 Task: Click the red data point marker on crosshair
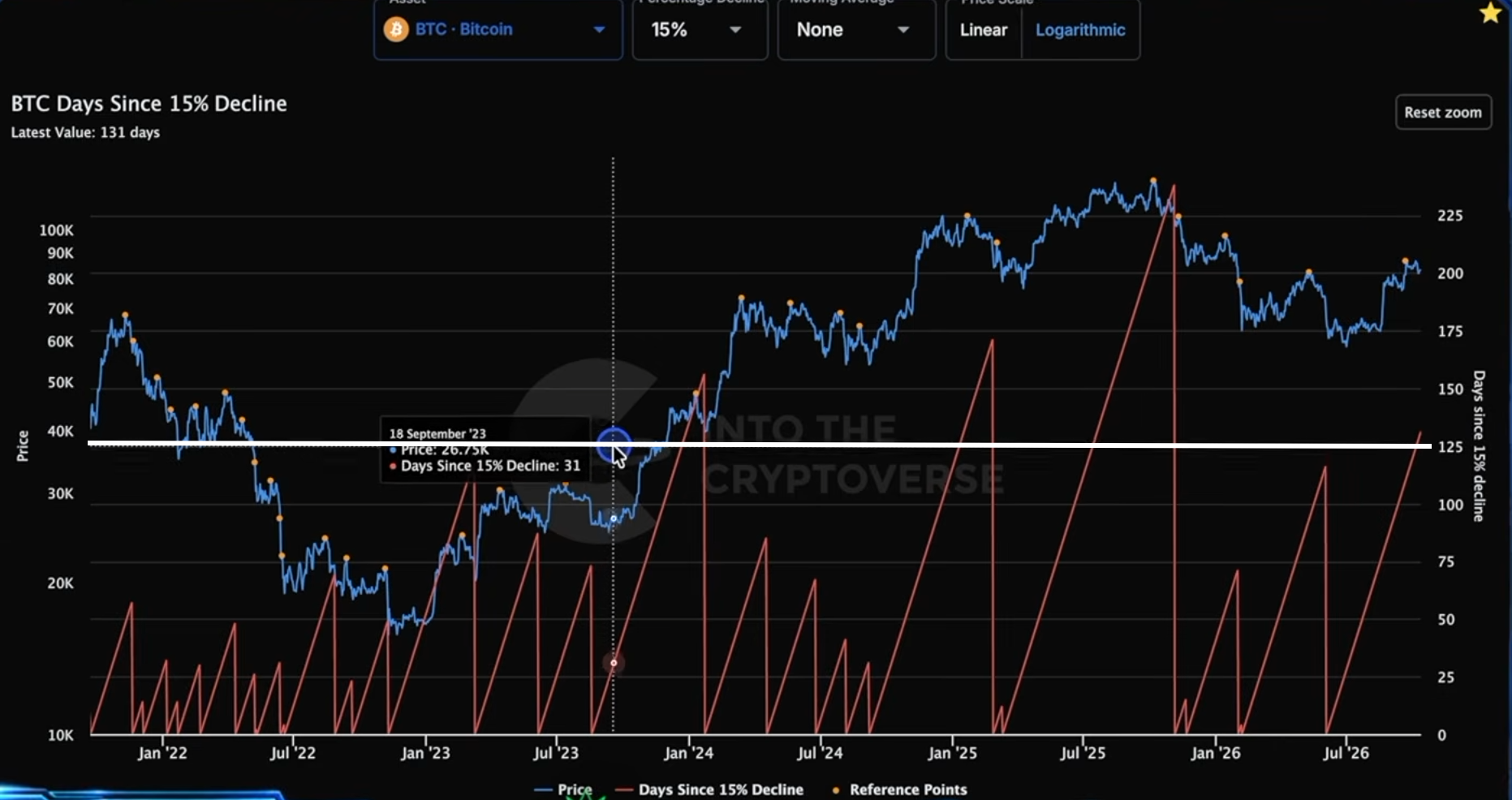click(x=614, y=663)
